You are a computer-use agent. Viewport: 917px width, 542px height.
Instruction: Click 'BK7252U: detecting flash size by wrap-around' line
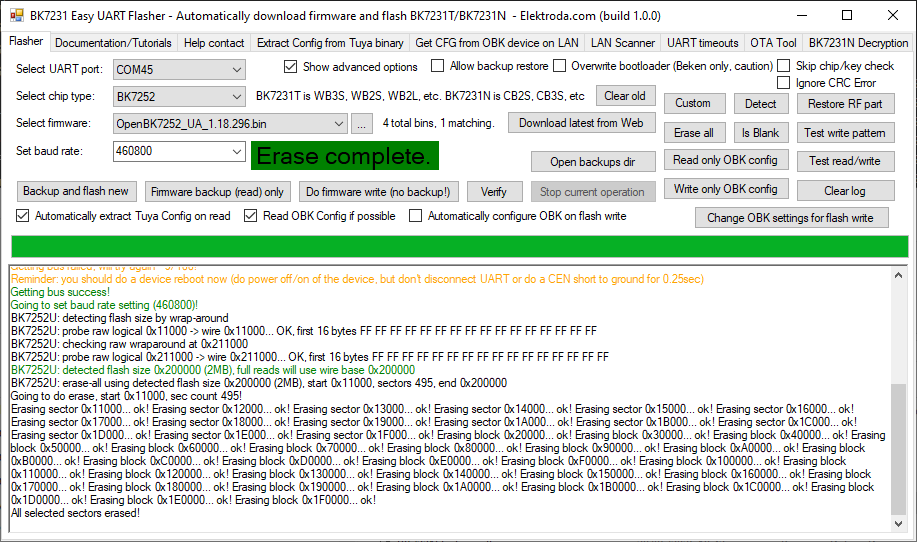tap(120, 319)
